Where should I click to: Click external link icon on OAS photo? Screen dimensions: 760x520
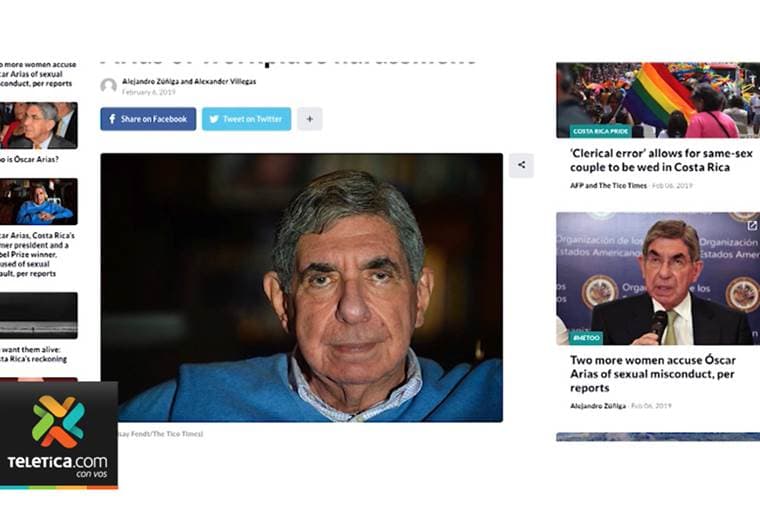(x=752, y=225)
